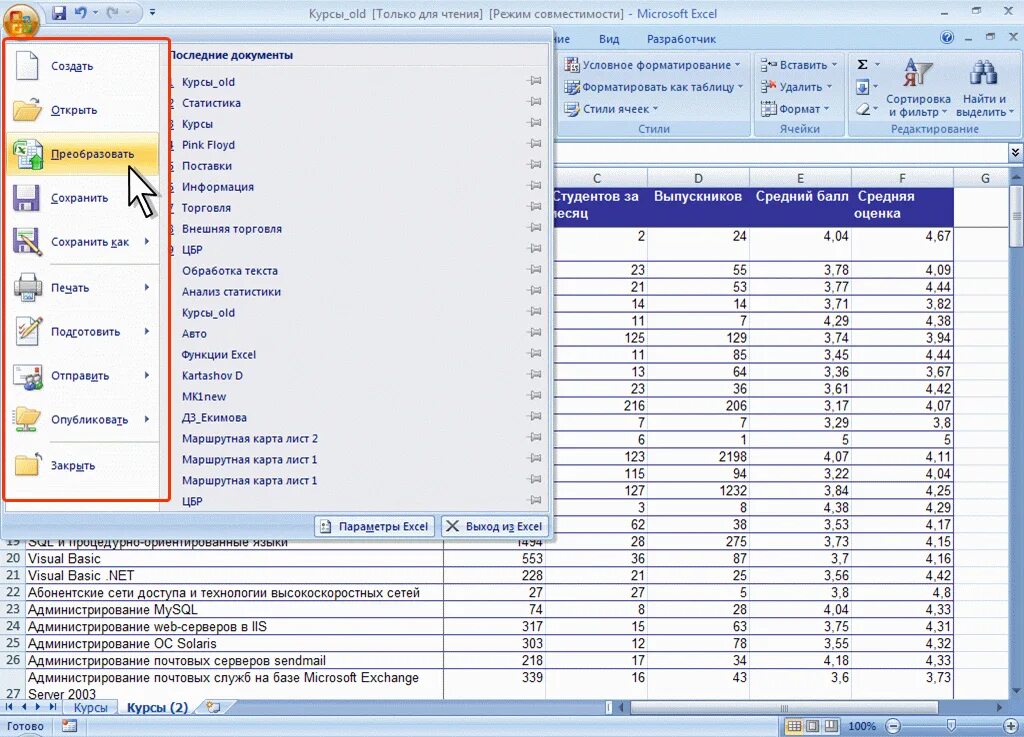Click the Удалить cells button
The height and width of the screenshot is (737, 1024).
(x=796, y=87)
